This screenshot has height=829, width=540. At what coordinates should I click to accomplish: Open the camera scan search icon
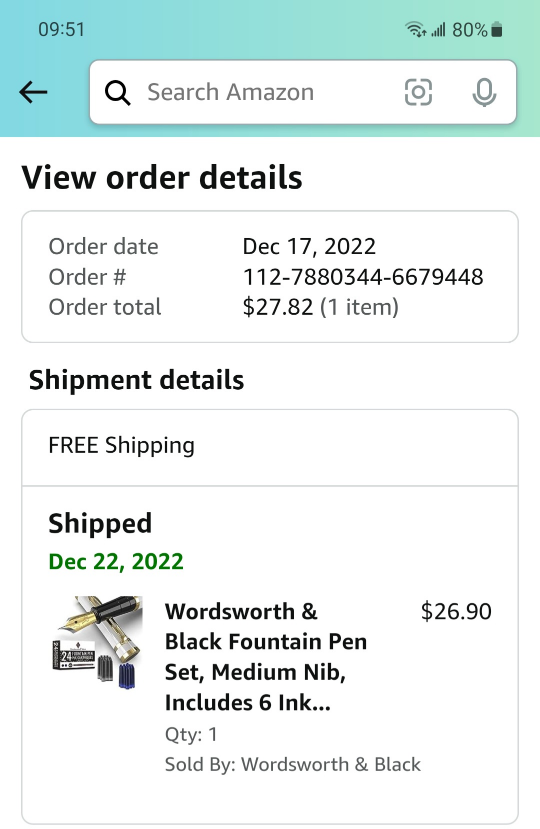pyautogui.click(x=418, y=92)
